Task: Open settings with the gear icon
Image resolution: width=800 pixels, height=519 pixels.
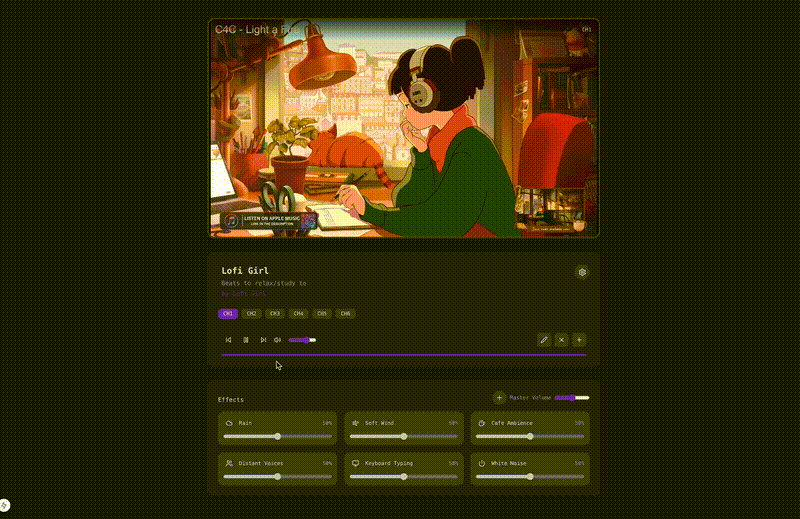Action: point(582,272)
